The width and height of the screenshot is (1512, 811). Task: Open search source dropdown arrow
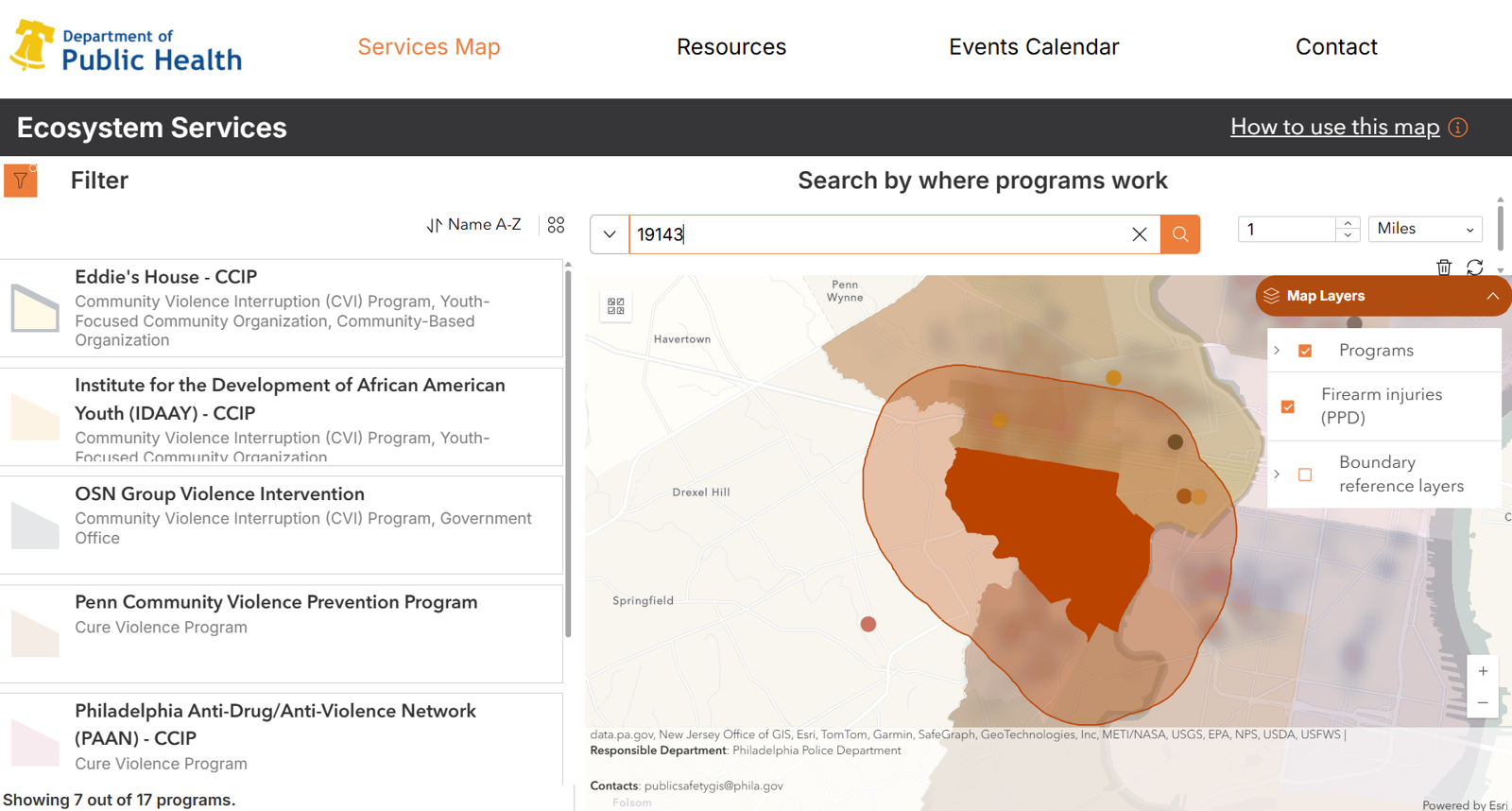coord(610,234)
